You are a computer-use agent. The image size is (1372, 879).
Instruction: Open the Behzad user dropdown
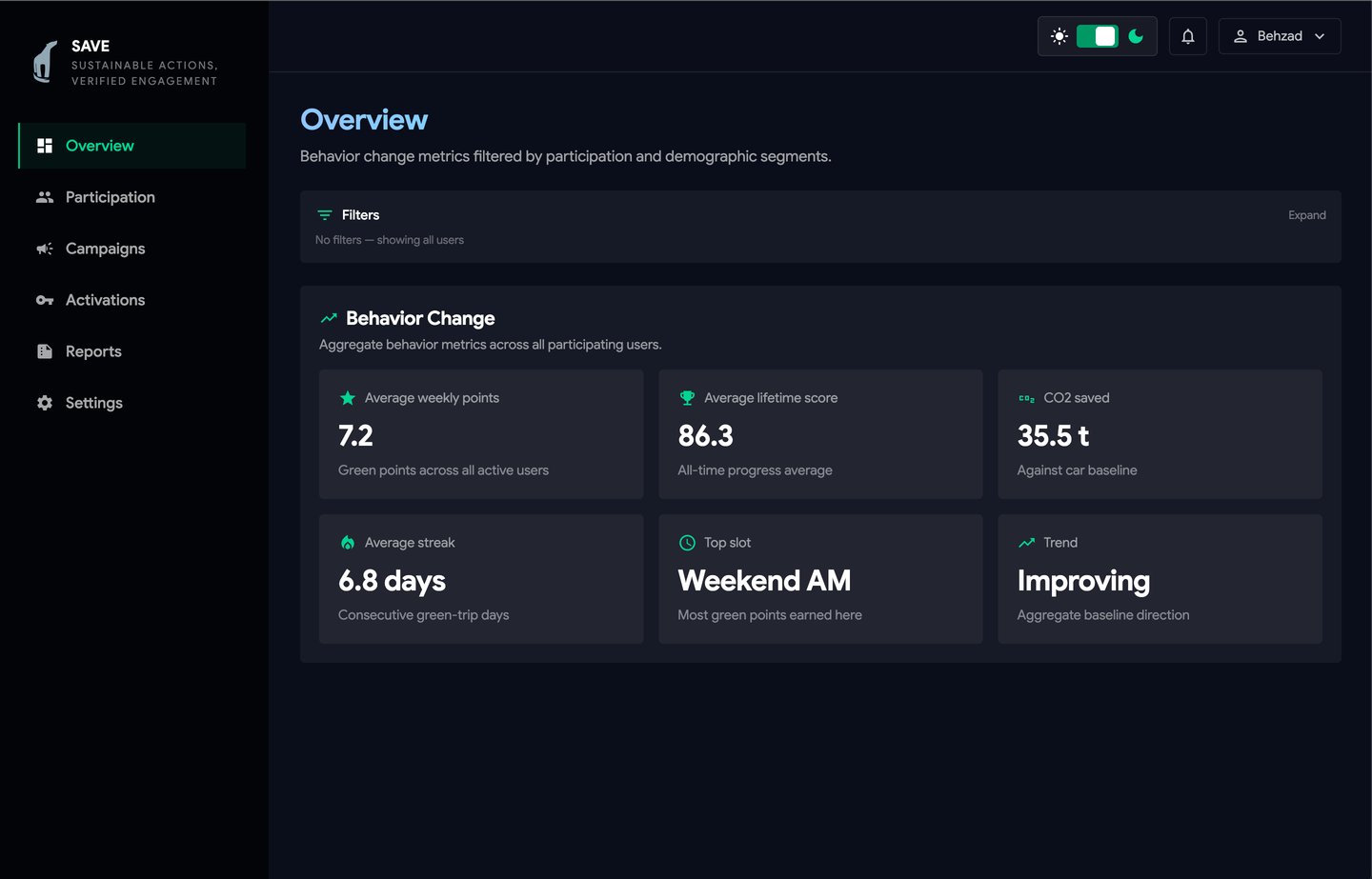point(1280,36)
